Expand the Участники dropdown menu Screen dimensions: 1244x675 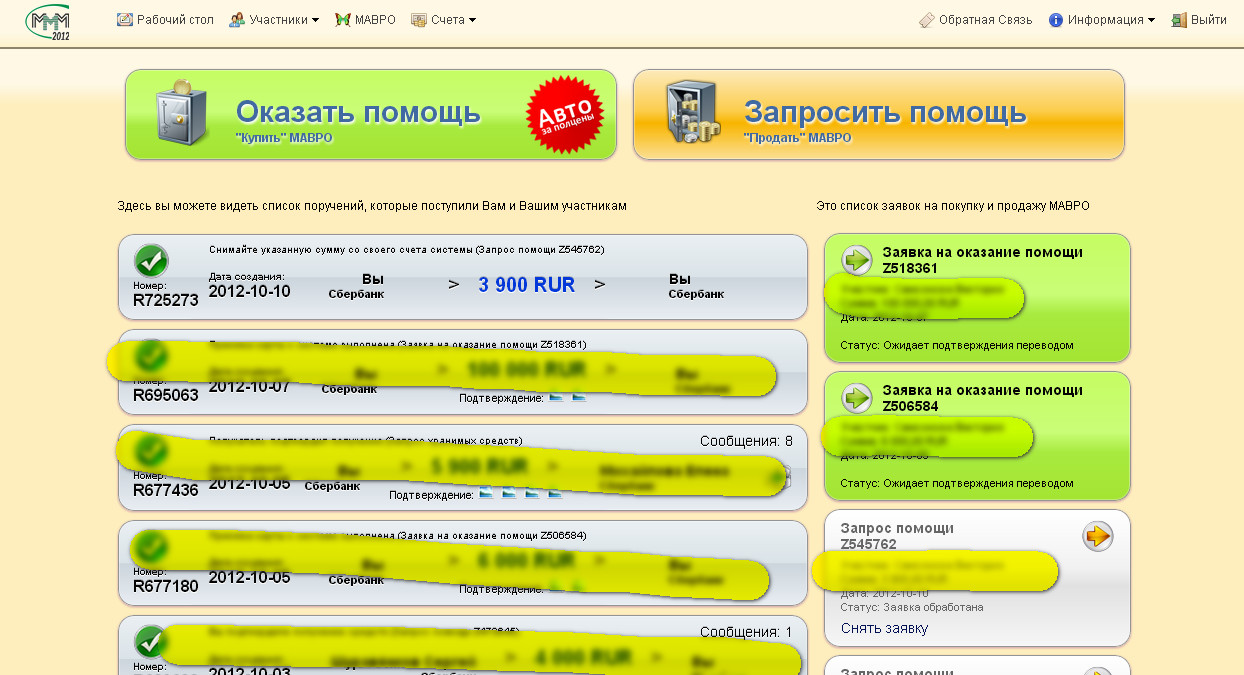(x=284, y=20)
